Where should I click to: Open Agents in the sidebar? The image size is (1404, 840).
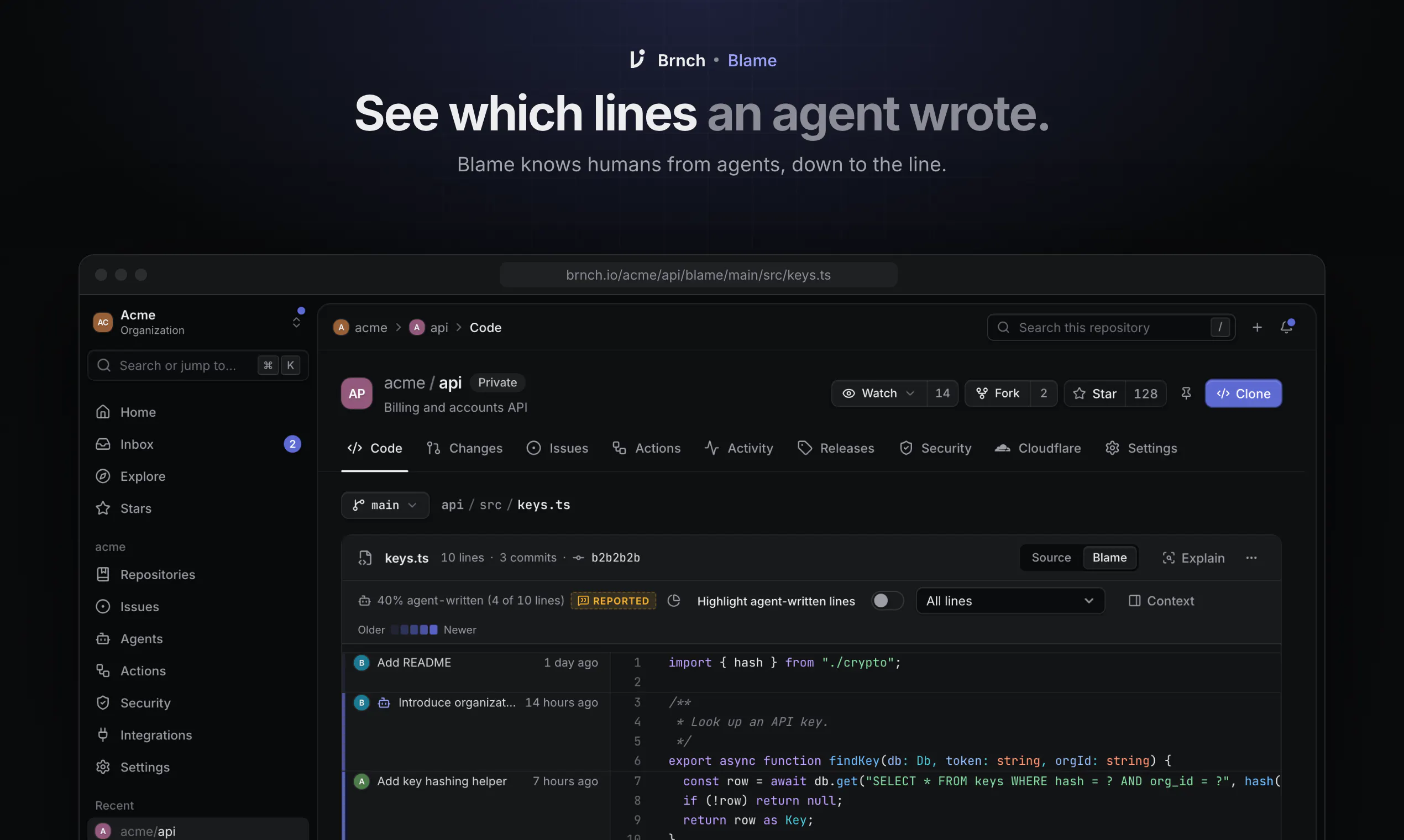coord(197,638)
